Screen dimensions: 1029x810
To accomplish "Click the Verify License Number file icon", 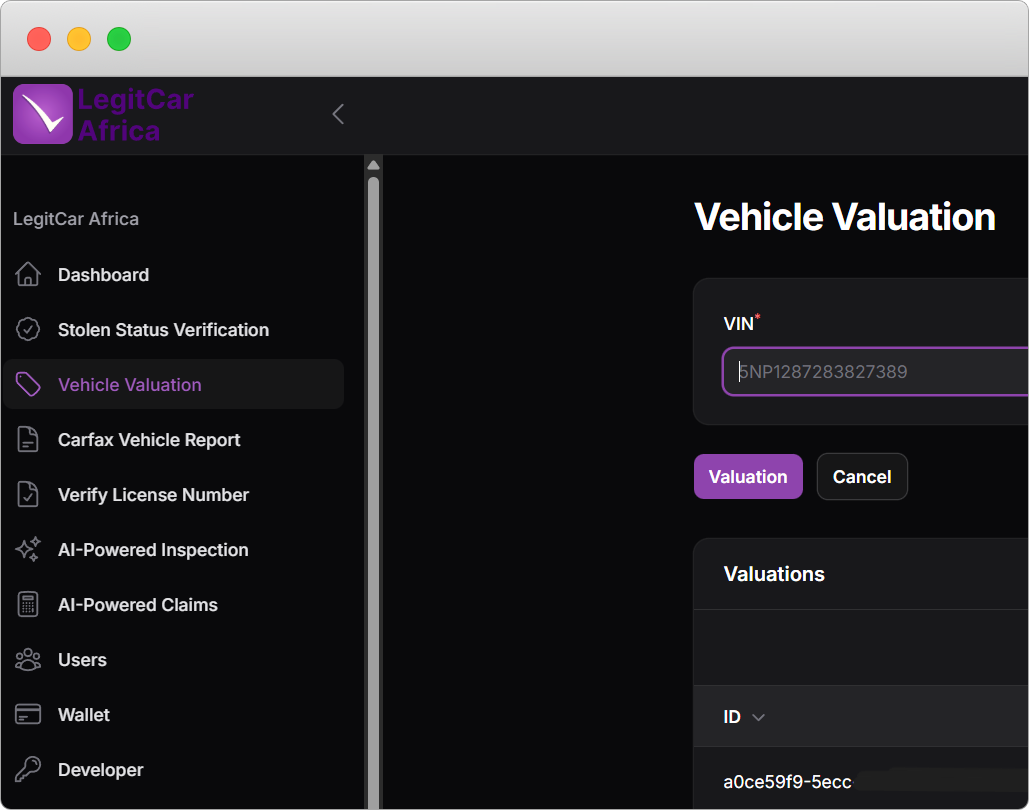I will [28, 495].
